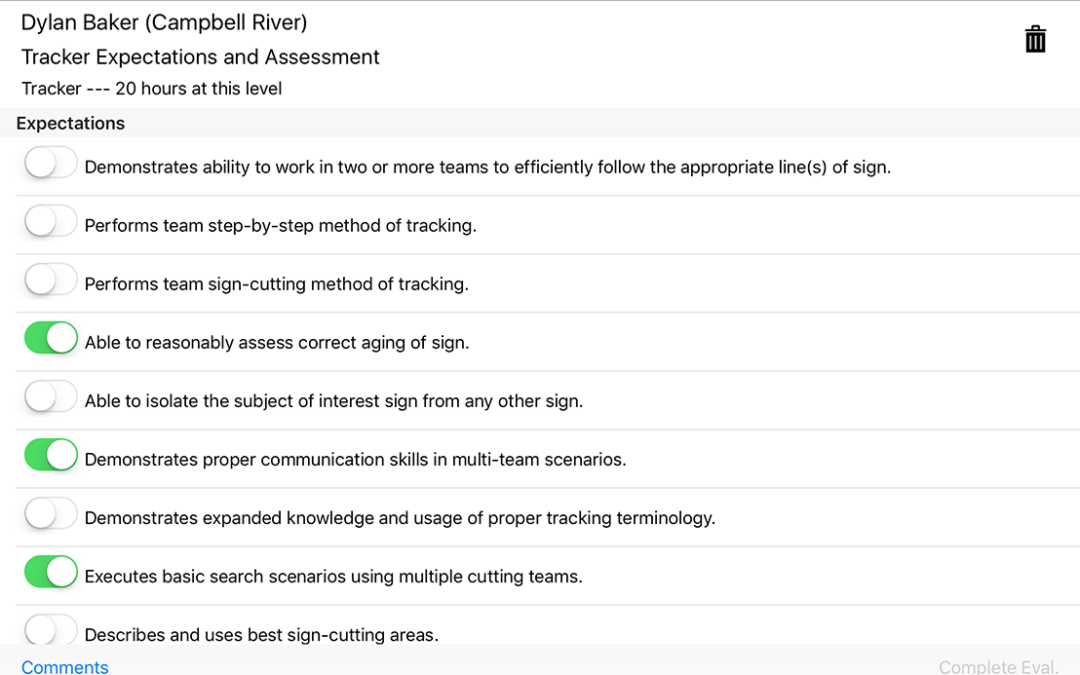The image size is (1080, 675).
Task: Enable the two-or-more teams expectation toggle
Action: coord(50,164)
